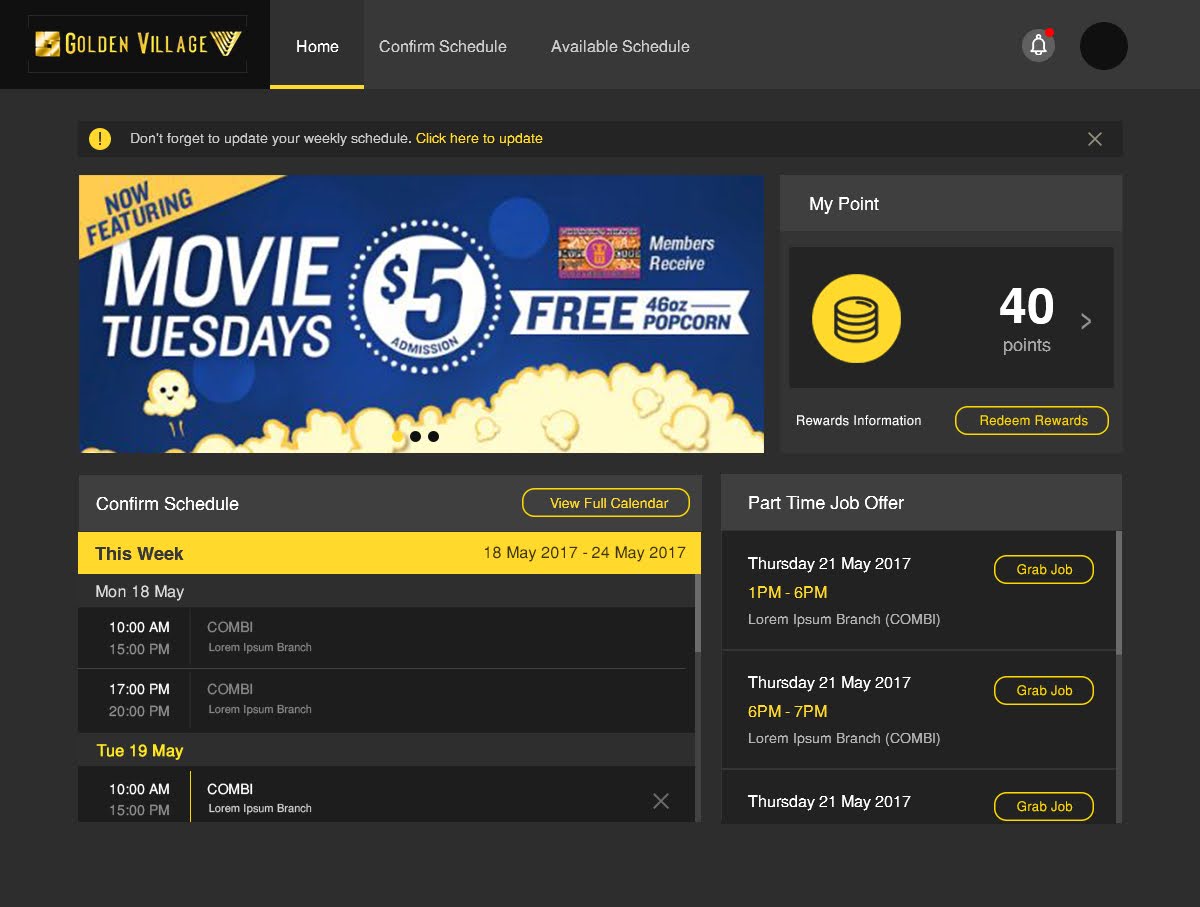
Task: Open the notifications bell icon
Action: [1038, 45]
